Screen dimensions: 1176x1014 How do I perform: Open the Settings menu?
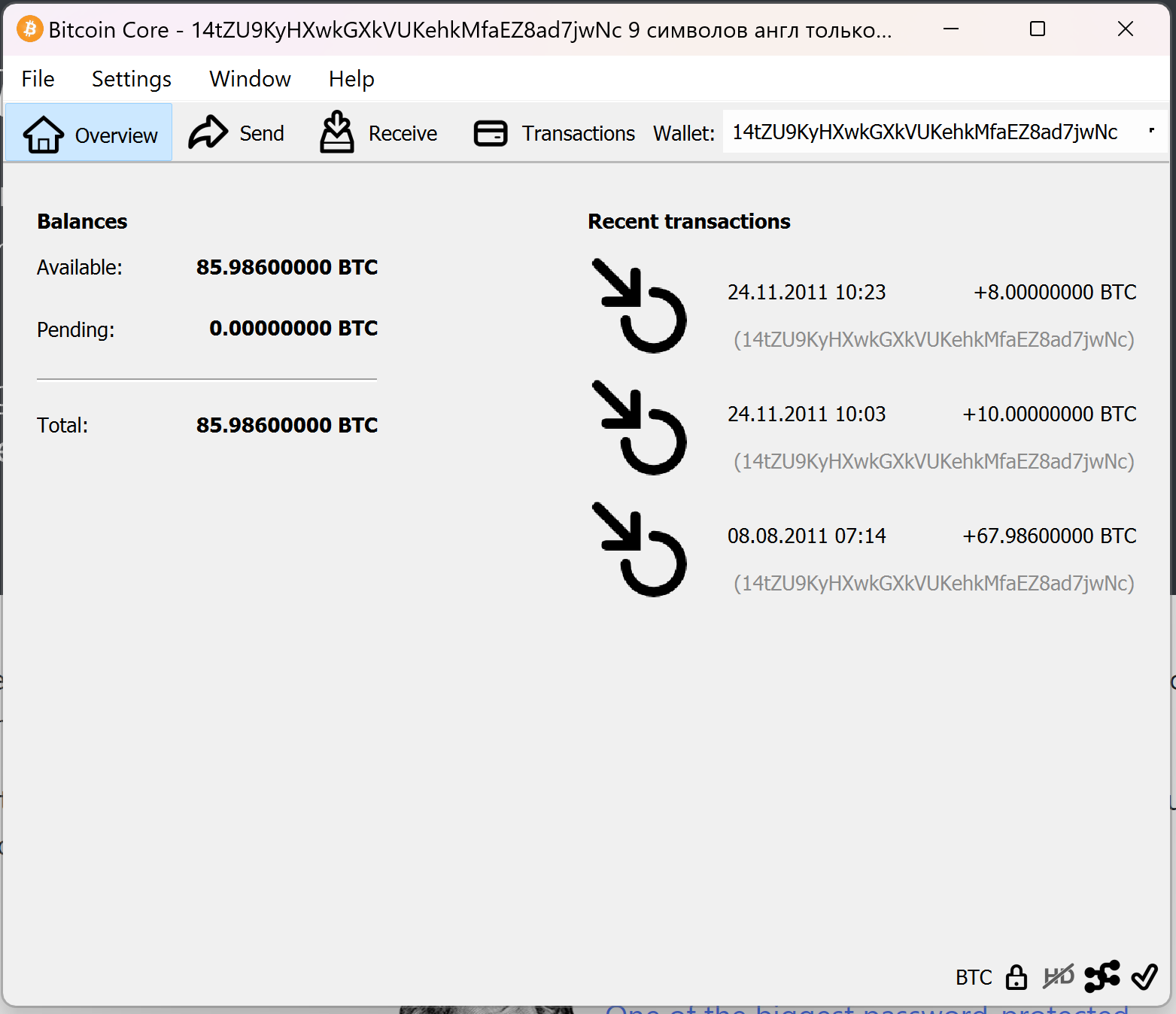131,79
